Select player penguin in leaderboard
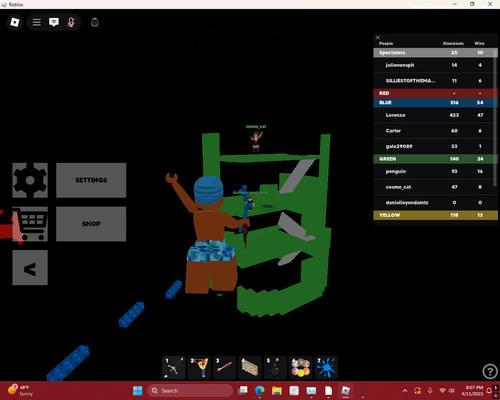 (433, 171)
